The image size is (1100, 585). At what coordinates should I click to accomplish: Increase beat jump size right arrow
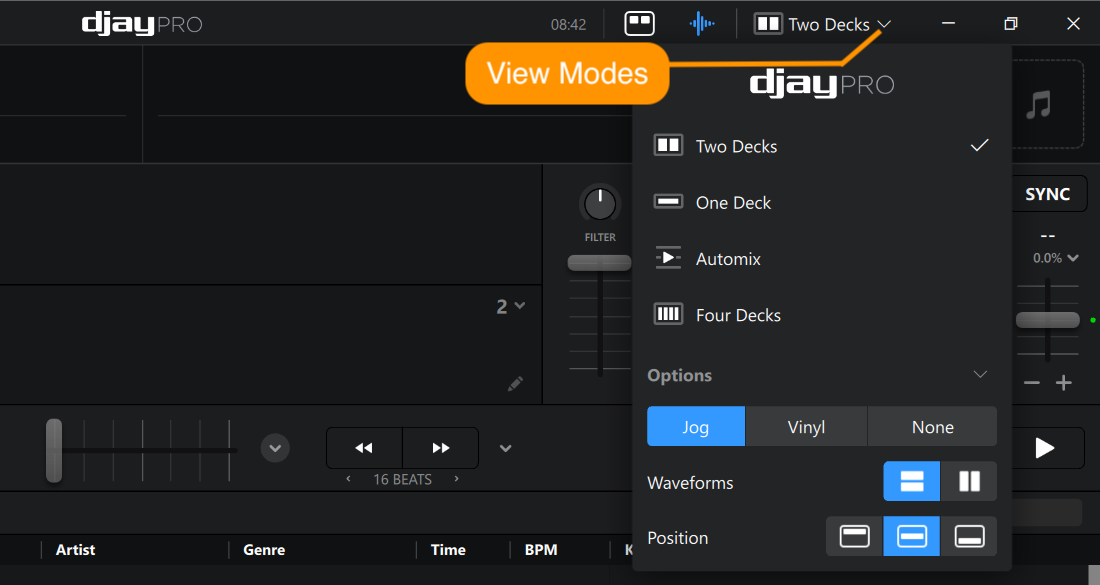(457, 479)
